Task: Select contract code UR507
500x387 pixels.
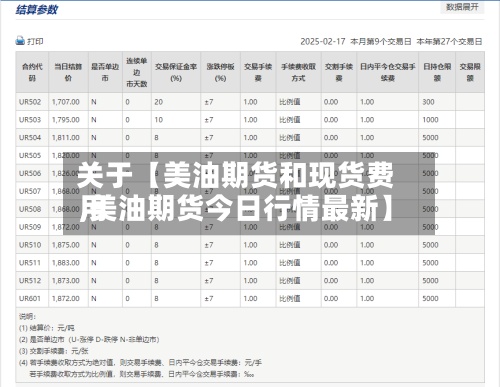Action: coord(30,191)
